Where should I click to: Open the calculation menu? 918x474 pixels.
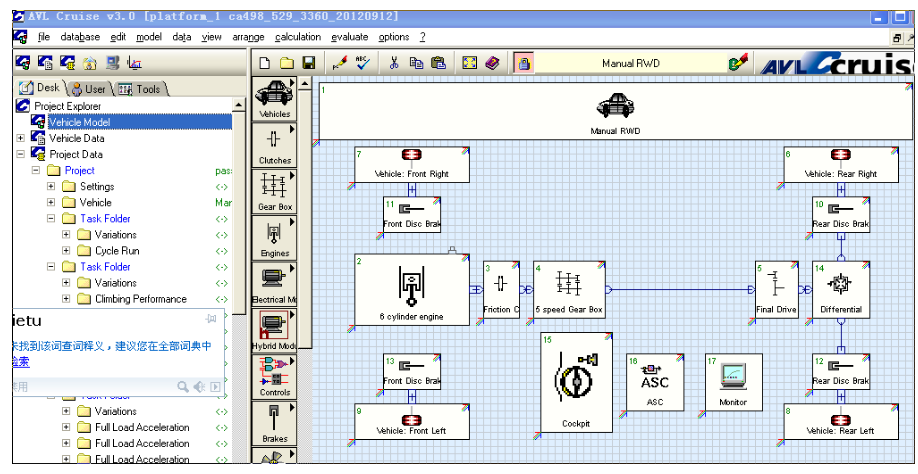pyautogui.click(x=298, y=37)
